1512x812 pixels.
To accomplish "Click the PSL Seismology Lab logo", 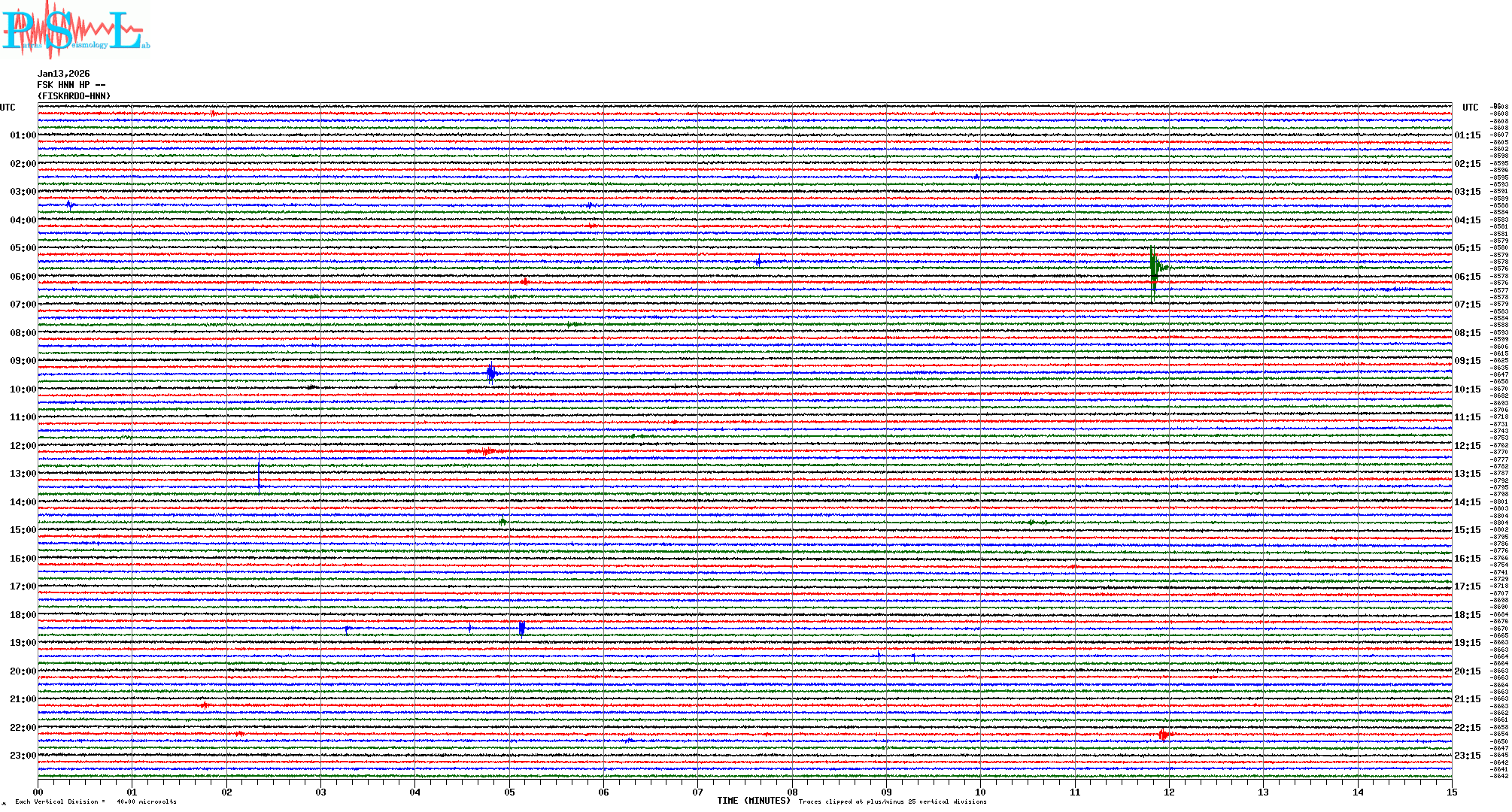I will 75,30.
